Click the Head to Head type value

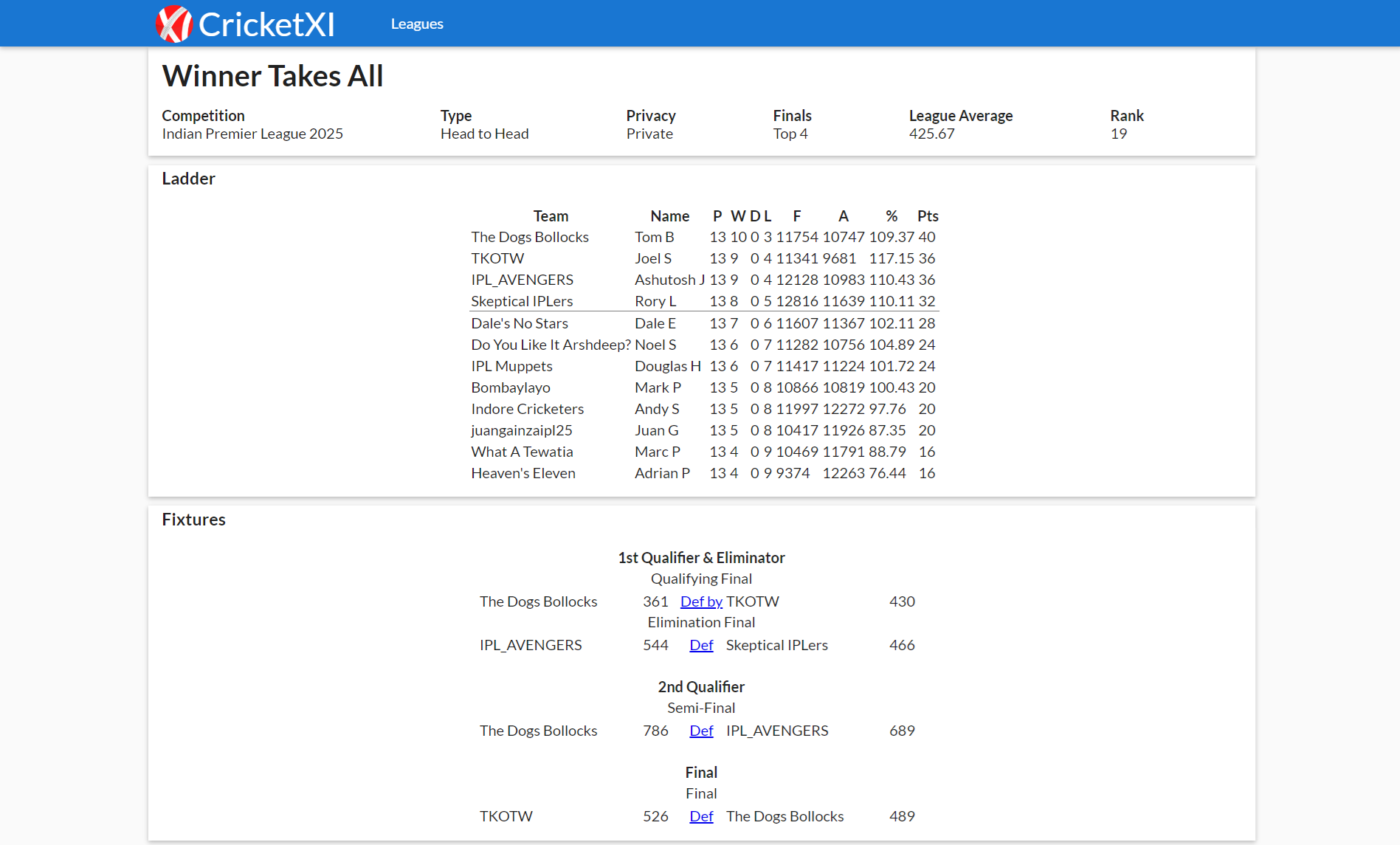click(x=484, y=134)
